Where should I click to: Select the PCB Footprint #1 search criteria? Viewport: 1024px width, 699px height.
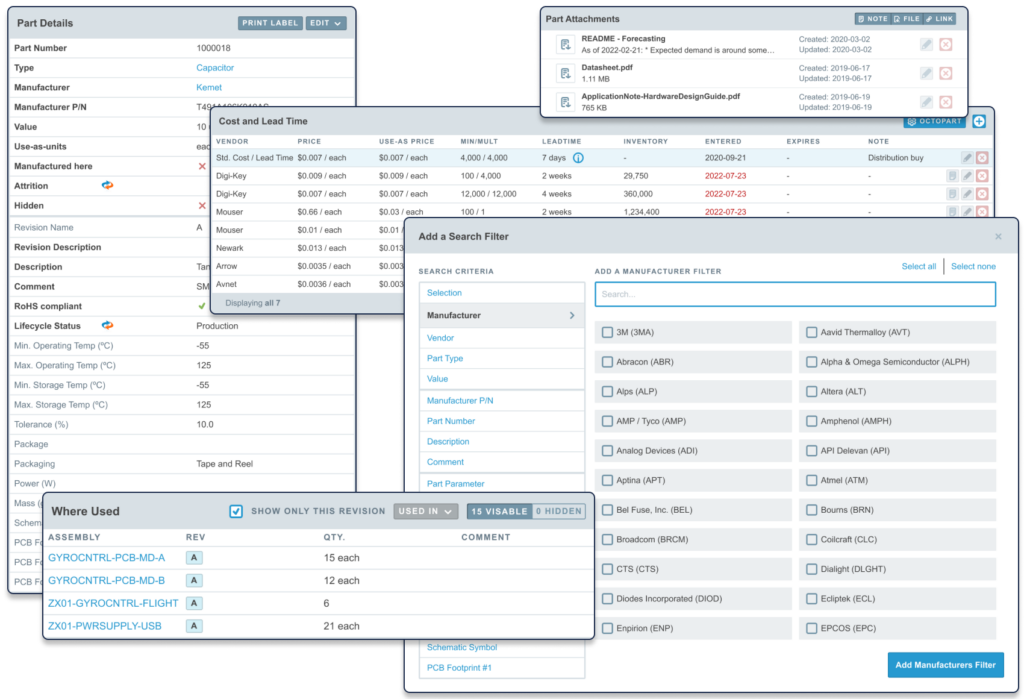click(459, 668)
